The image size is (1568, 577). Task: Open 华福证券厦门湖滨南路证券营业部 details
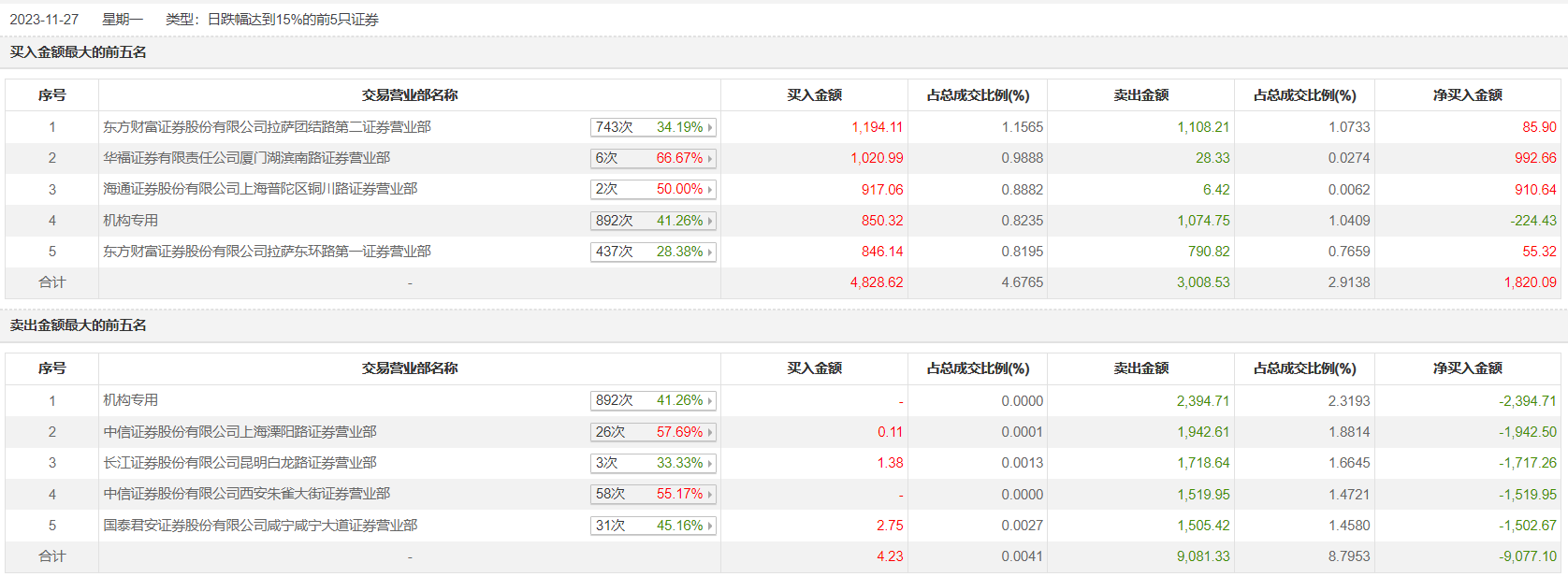pos(246,158)
